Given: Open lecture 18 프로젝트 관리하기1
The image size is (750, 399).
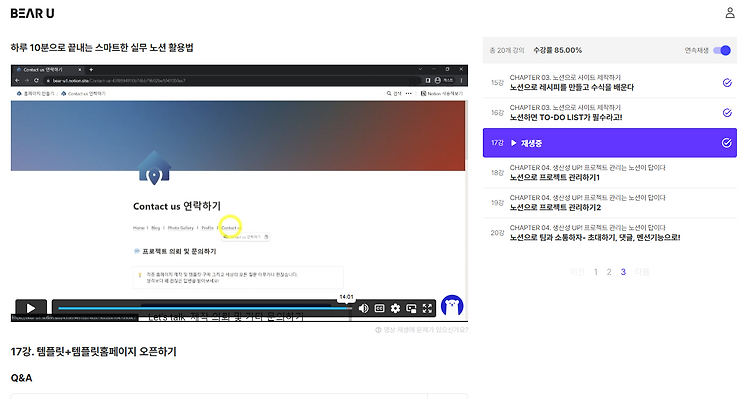Looking at the screenshot, I should pyautogui.click(x=610, y=173).
